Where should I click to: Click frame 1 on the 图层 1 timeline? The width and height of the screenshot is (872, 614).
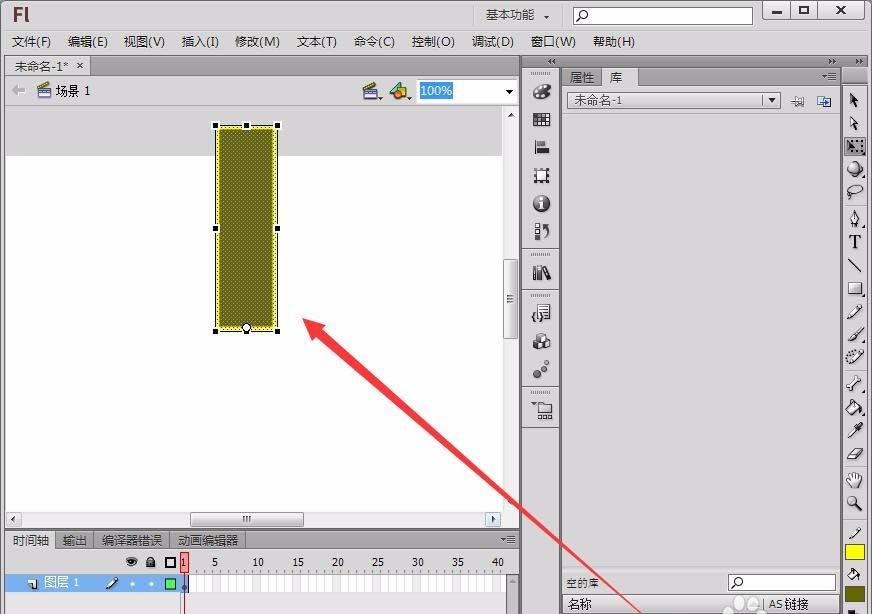185,583
